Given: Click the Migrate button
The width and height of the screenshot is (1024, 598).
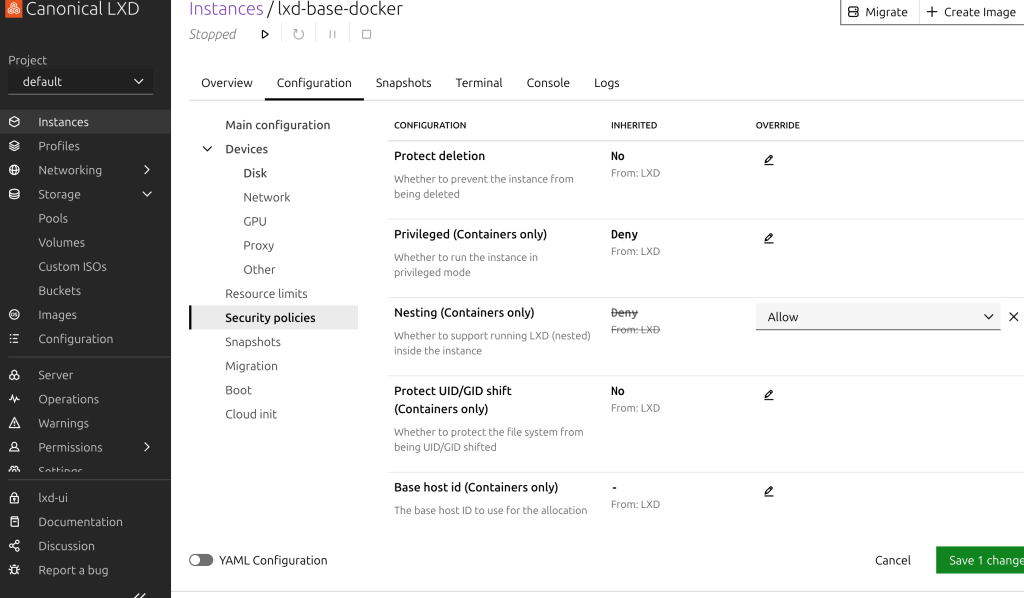Looking at the screenshot, I should coord(878,12).
